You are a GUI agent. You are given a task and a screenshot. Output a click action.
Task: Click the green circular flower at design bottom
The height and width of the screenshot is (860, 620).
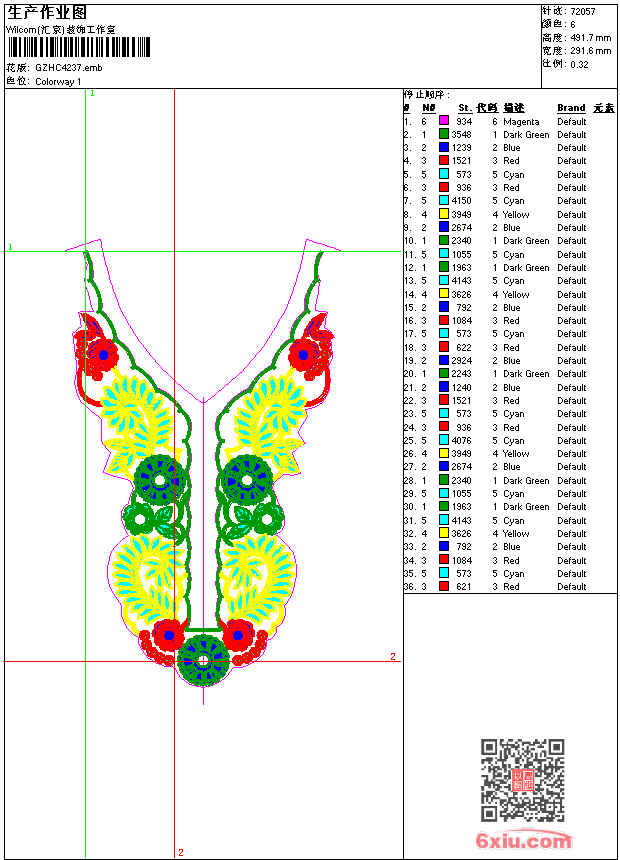click(x=203, y=660)
